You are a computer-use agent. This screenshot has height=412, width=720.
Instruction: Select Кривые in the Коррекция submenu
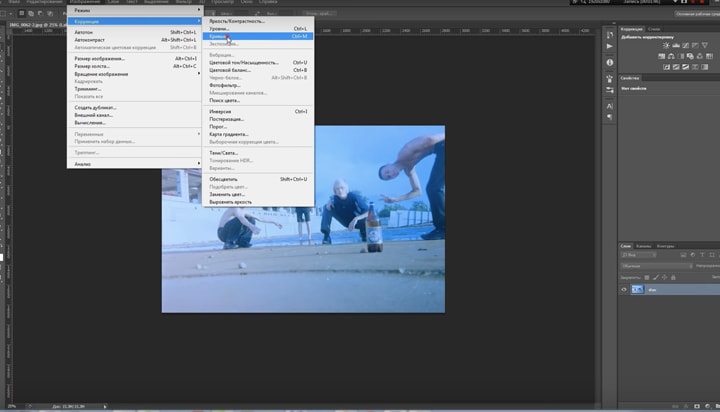coord(258,36)
